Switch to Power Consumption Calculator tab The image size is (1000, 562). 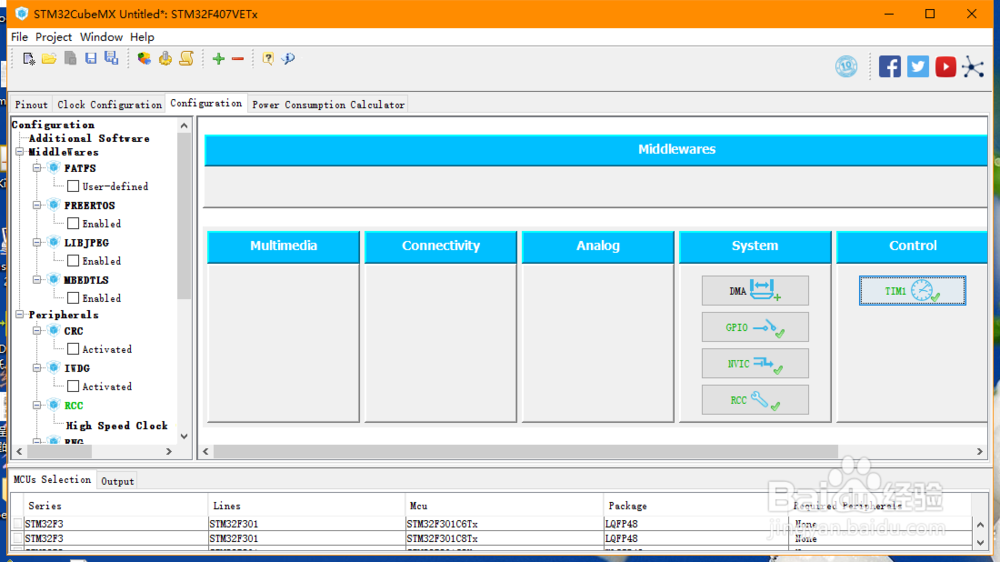coord(328,105)
